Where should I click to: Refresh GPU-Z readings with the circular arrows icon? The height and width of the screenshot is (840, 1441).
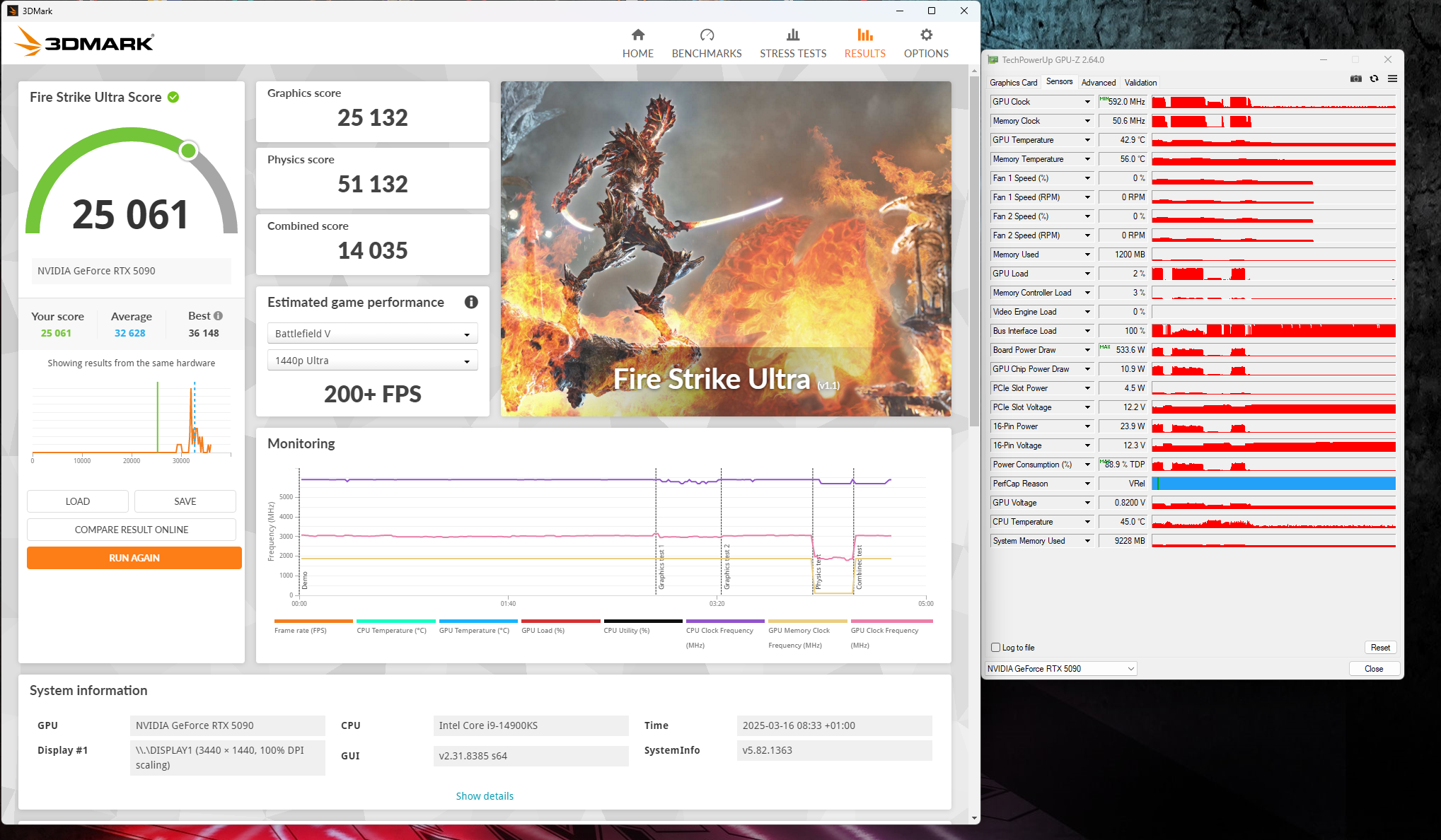coord(1375,78)
